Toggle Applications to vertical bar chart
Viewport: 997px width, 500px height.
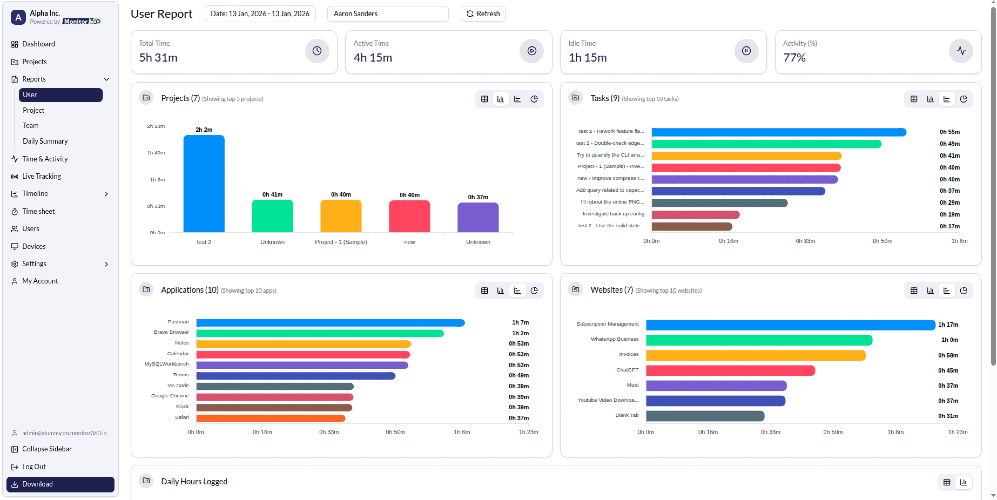(501, 291)
